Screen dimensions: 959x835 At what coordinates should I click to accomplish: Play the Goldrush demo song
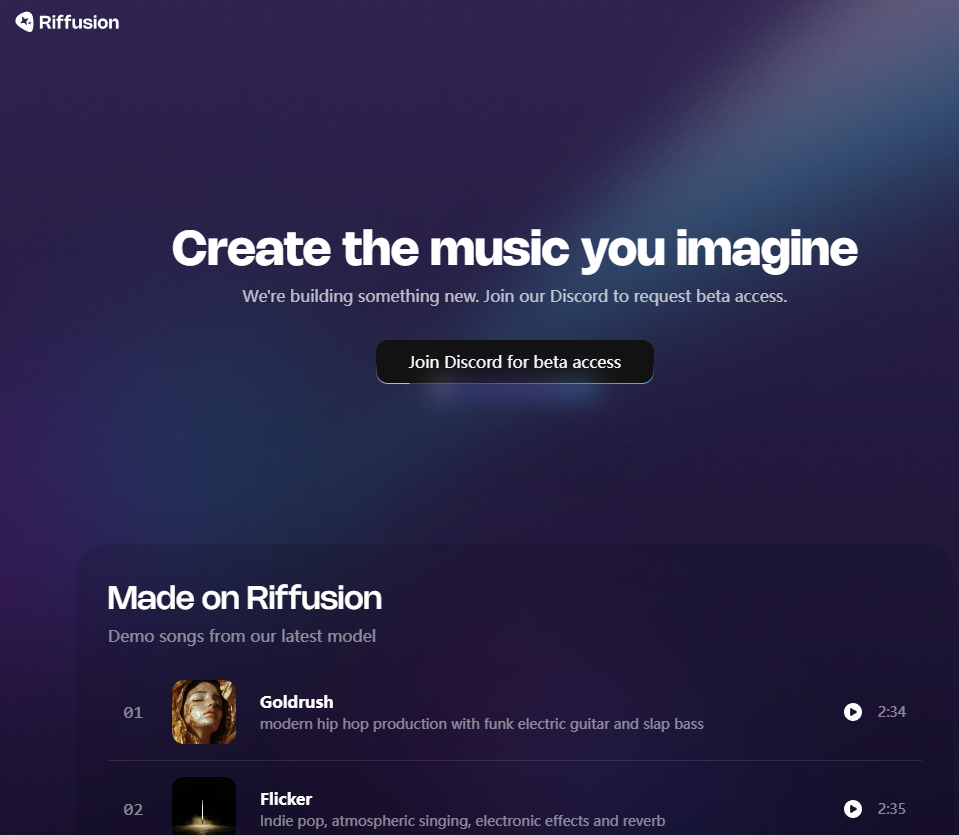click(x=853, y=711)
